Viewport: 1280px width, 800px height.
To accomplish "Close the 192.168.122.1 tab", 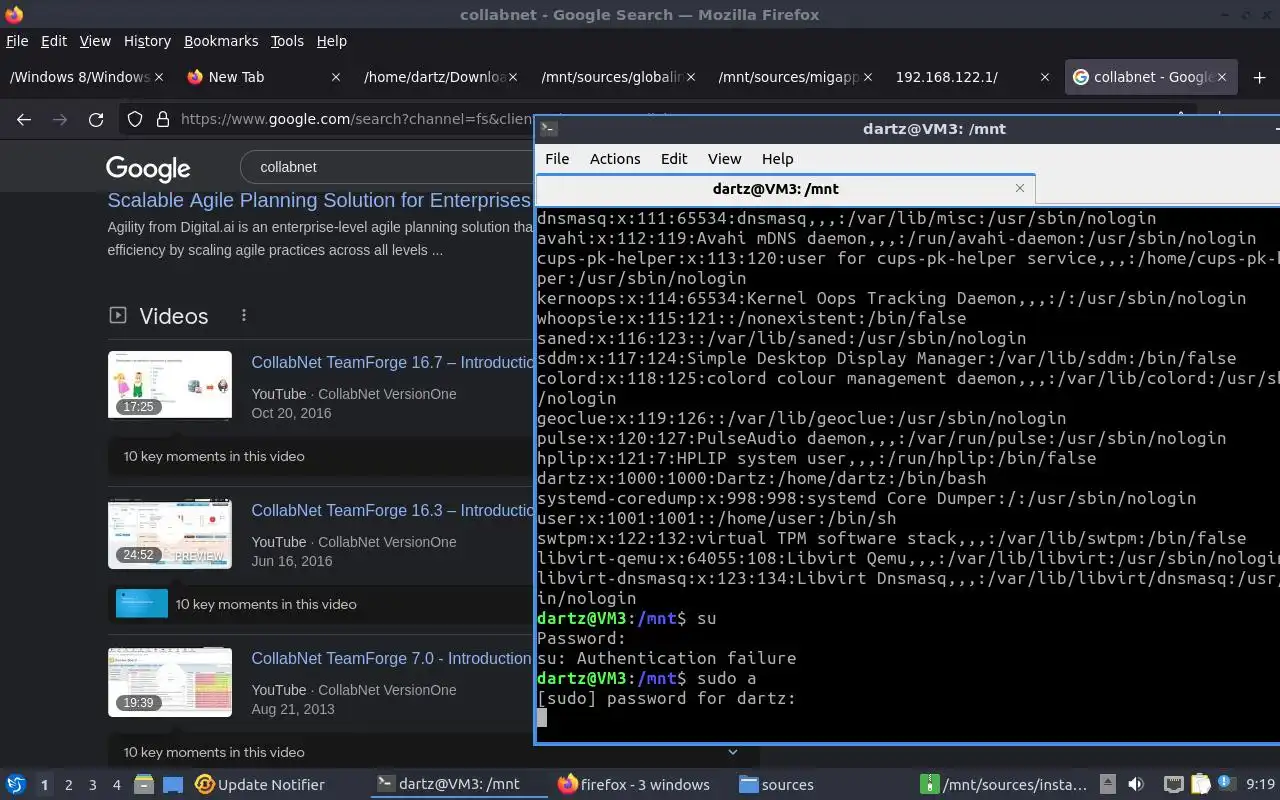I will pos(1045,77).
